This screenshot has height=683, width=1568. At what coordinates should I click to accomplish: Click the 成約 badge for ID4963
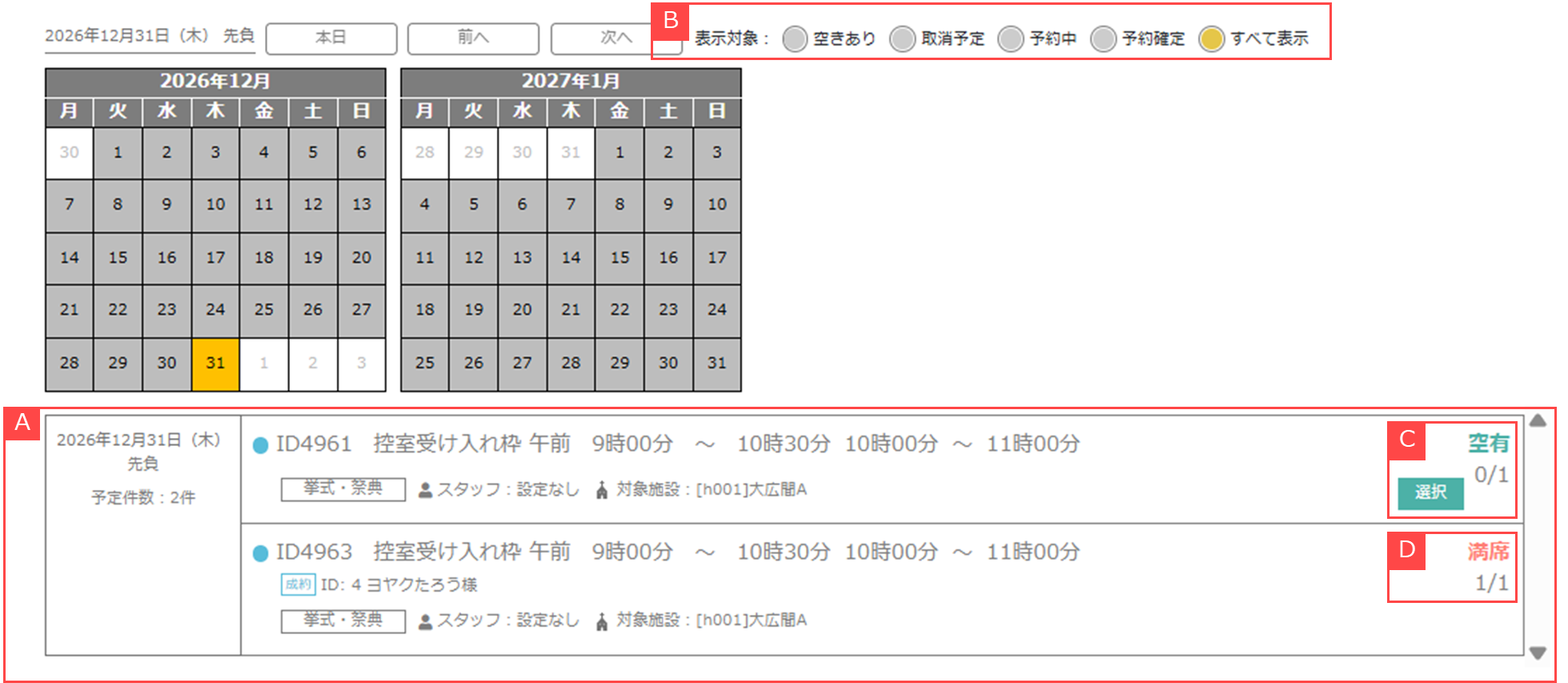[298, 585]
